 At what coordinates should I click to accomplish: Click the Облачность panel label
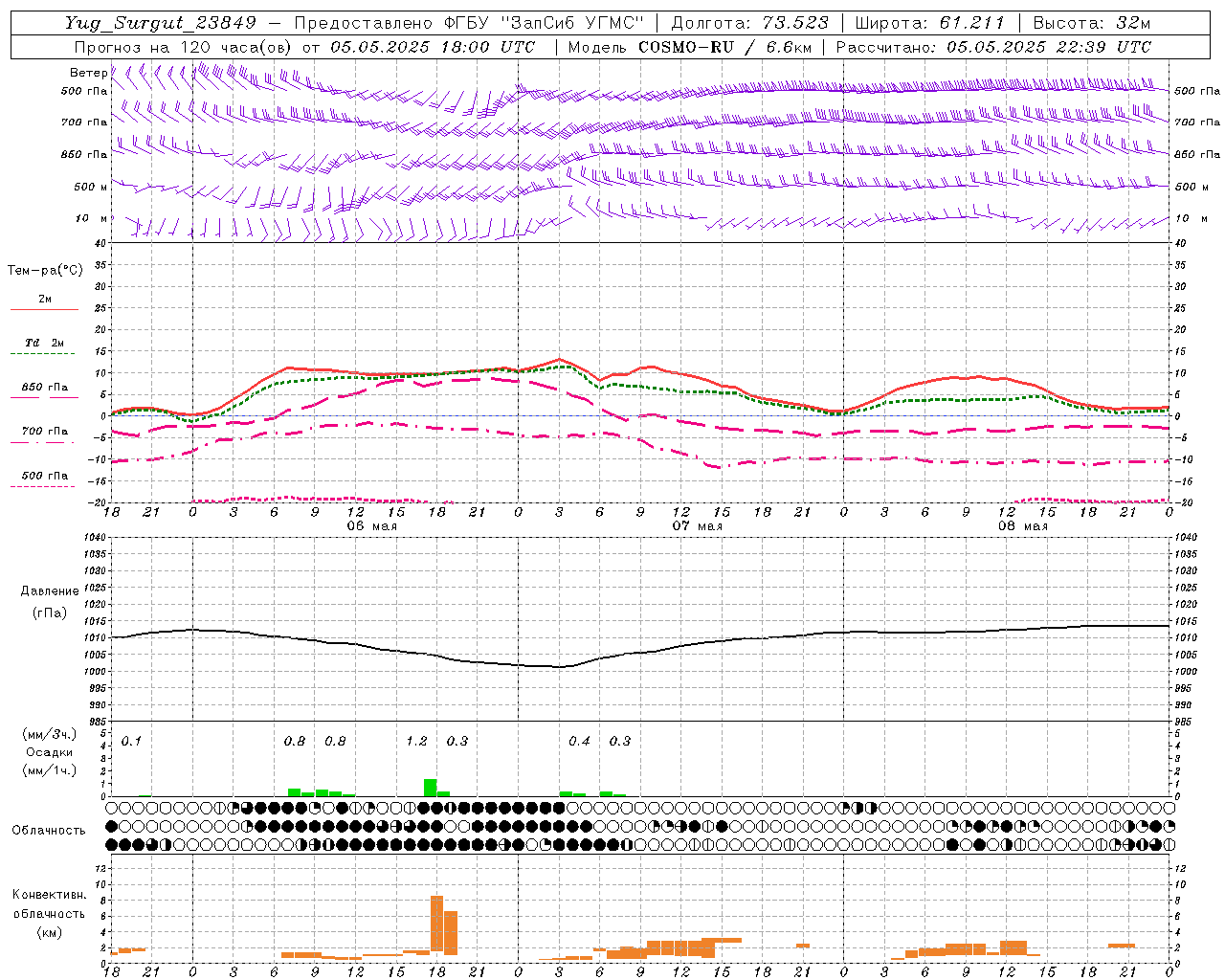click(48, 831)
